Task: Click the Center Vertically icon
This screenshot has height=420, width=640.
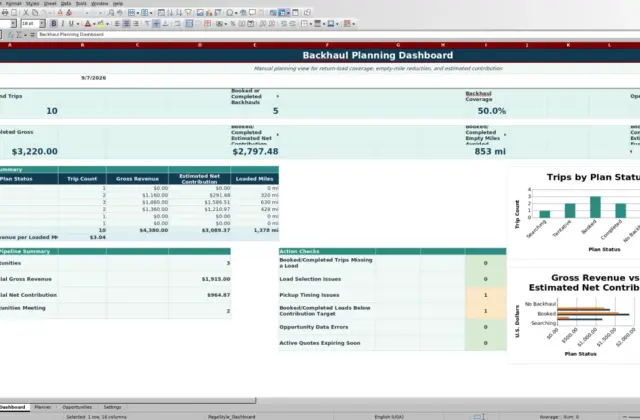Action: click(156, 24)
